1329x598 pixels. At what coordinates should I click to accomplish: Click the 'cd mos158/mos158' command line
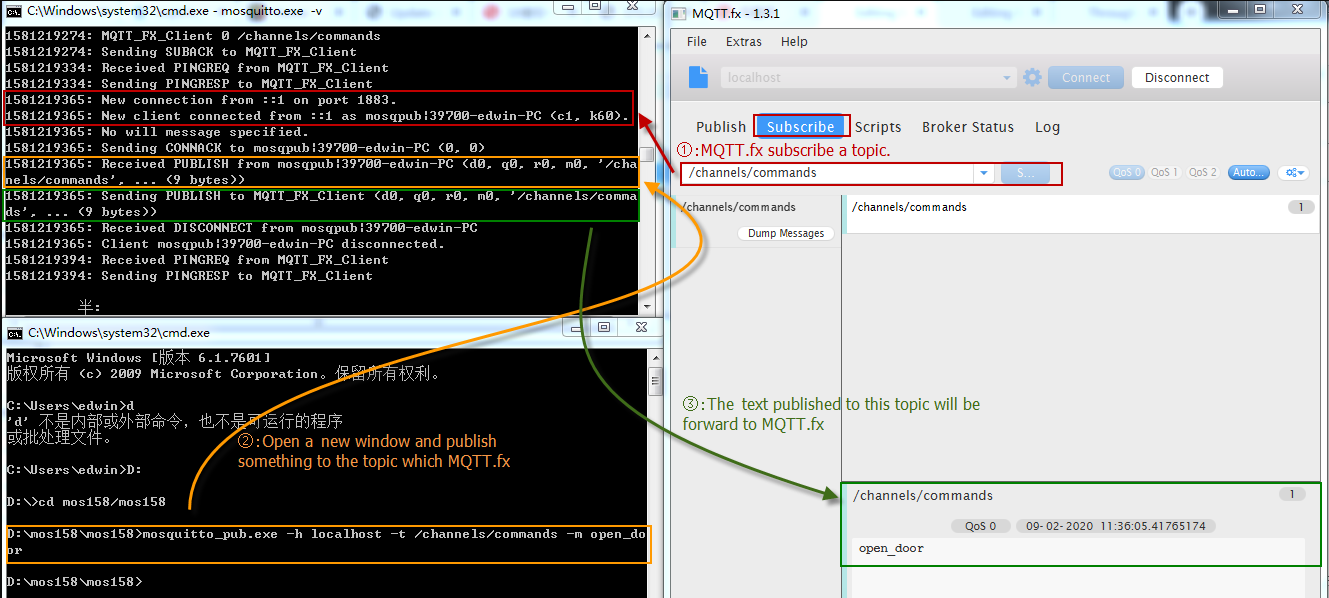[86, 502]
